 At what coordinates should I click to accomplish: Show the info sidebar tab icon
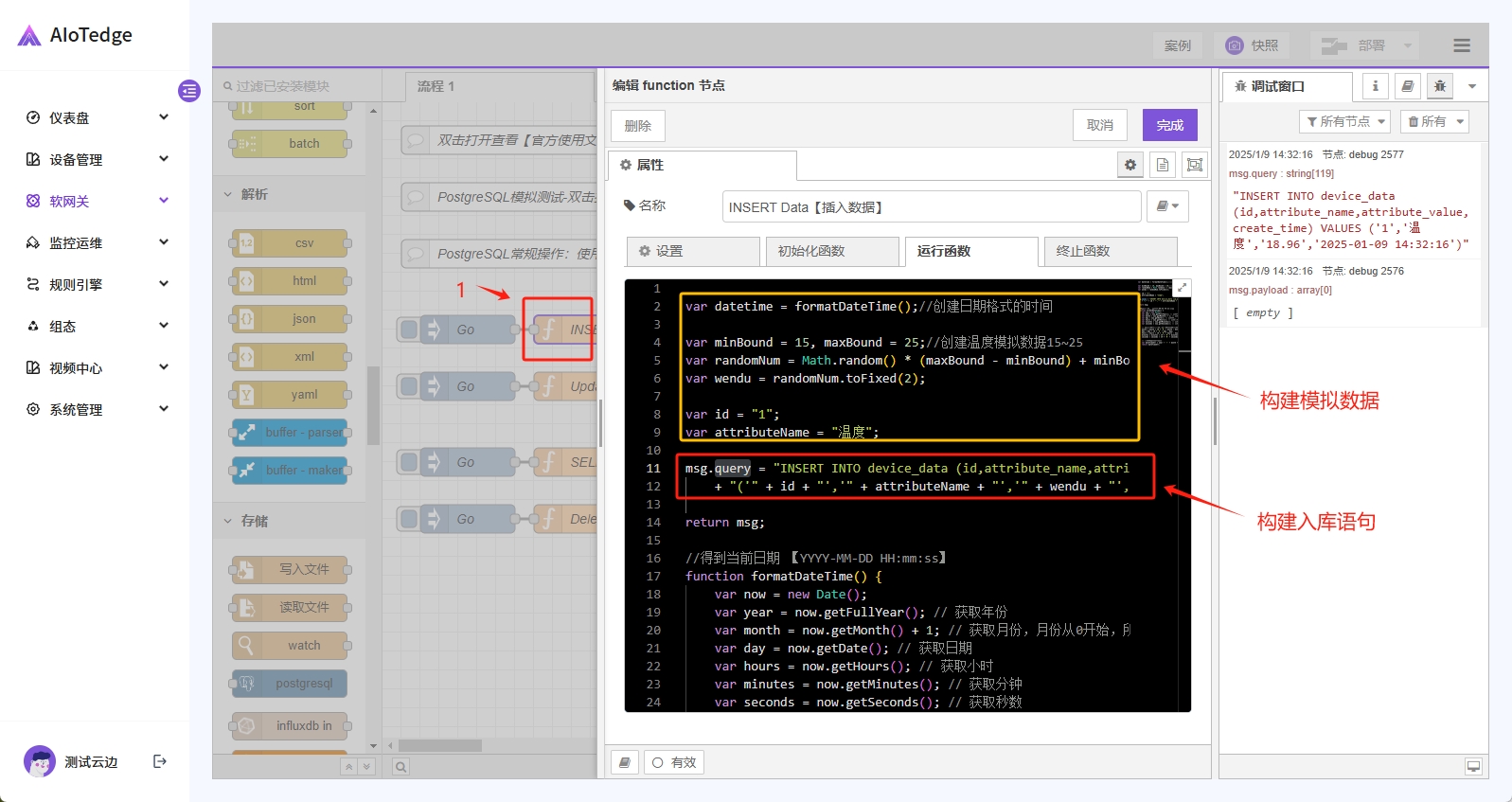pos(1376,86)
